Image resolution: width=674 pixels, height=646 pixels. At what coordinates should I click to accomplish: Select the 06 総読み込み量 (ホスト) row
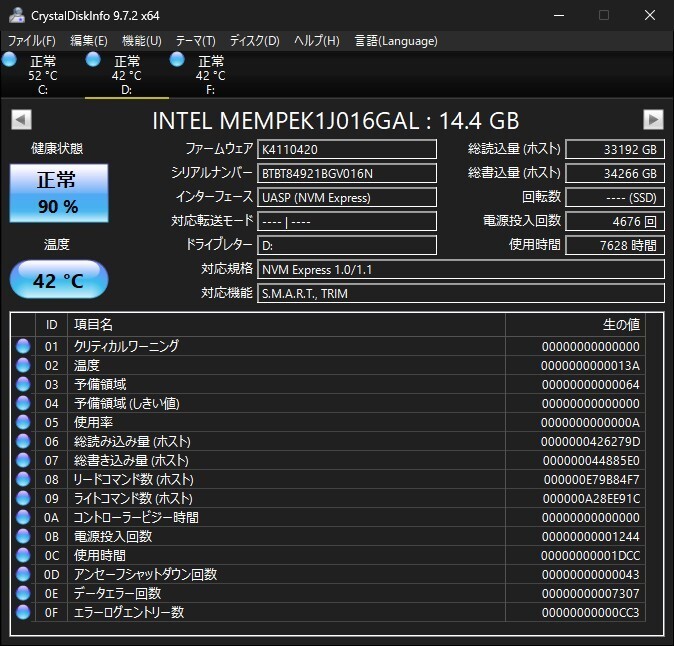tap(330, 441)
